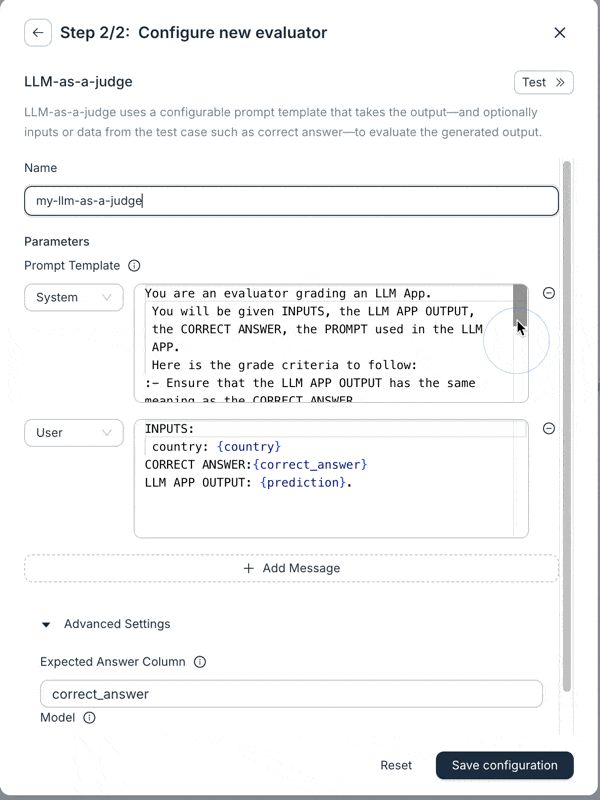Go back using the back arrow
600x800 pixels.
(37, 32)
